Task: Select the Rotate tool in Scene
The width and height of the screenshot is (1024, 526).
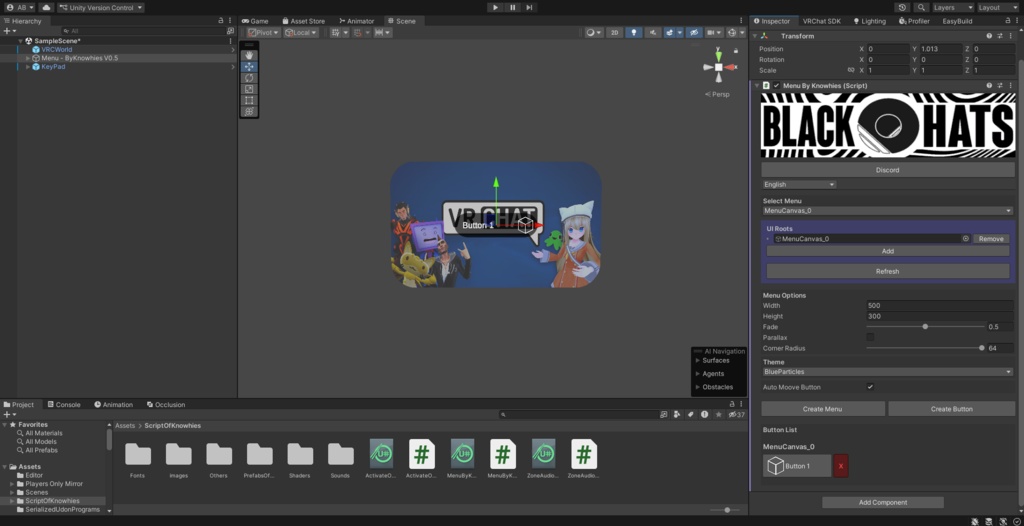Action: pos(249,78)
